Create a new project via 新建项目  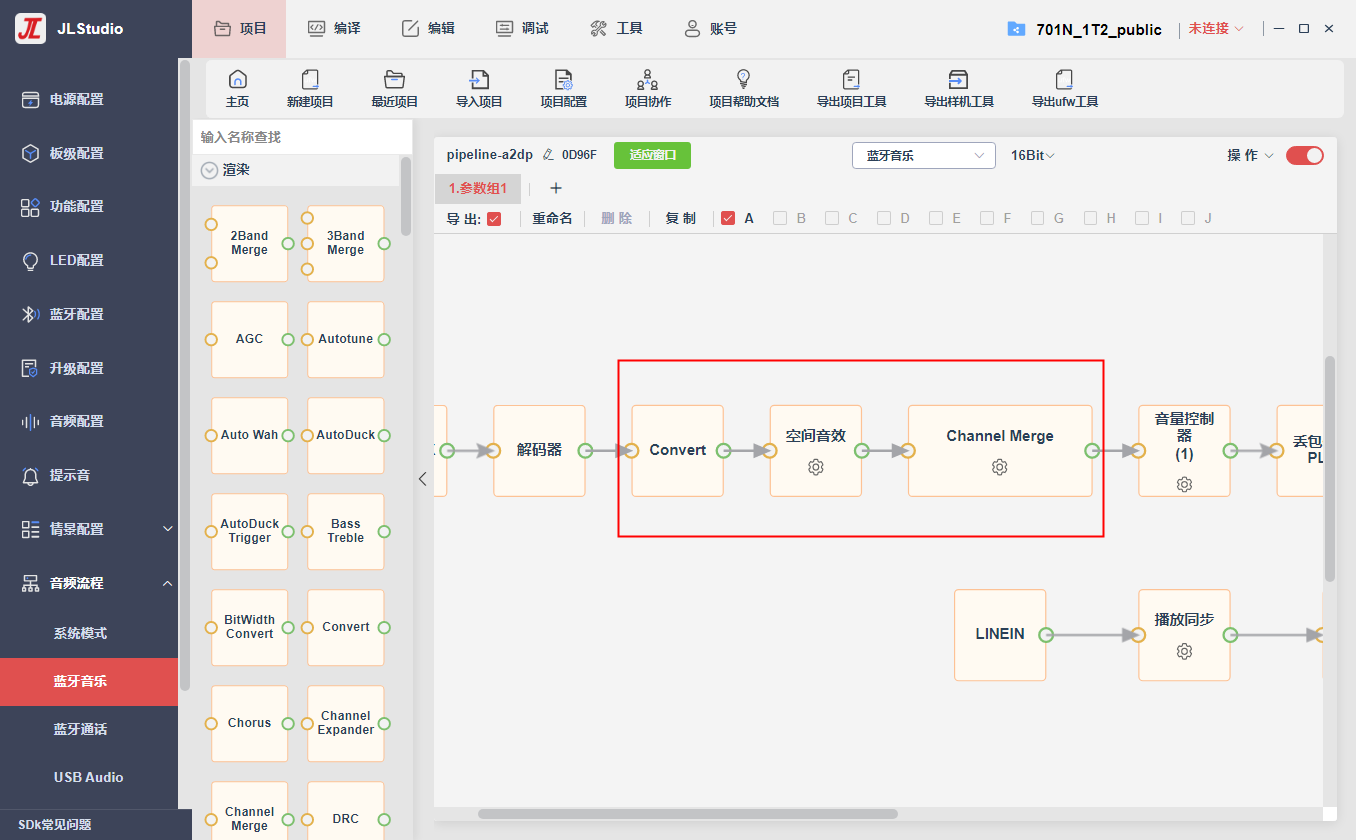tap(310, 88)
